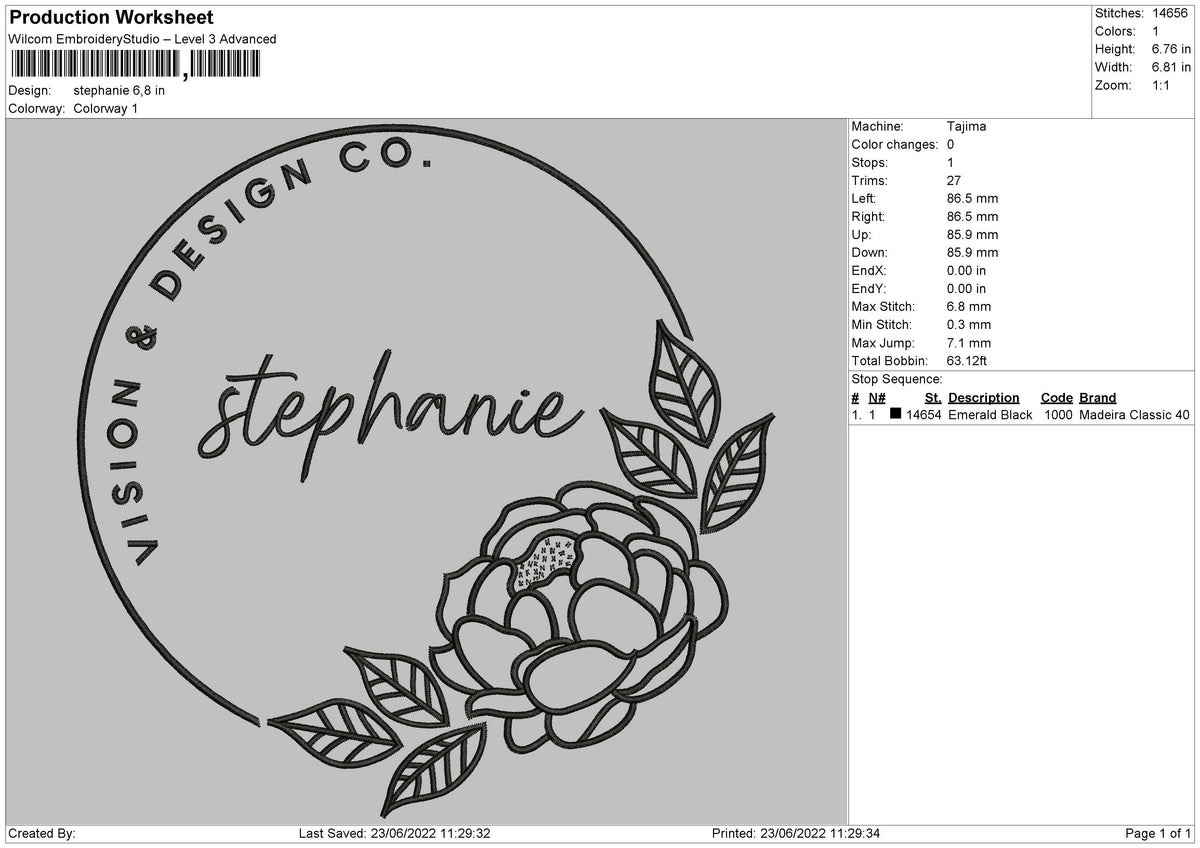Viewport: 1200px width, 848px height.
Task: Click the 'St.' stitch column header
Action: (x=932, y=397)
